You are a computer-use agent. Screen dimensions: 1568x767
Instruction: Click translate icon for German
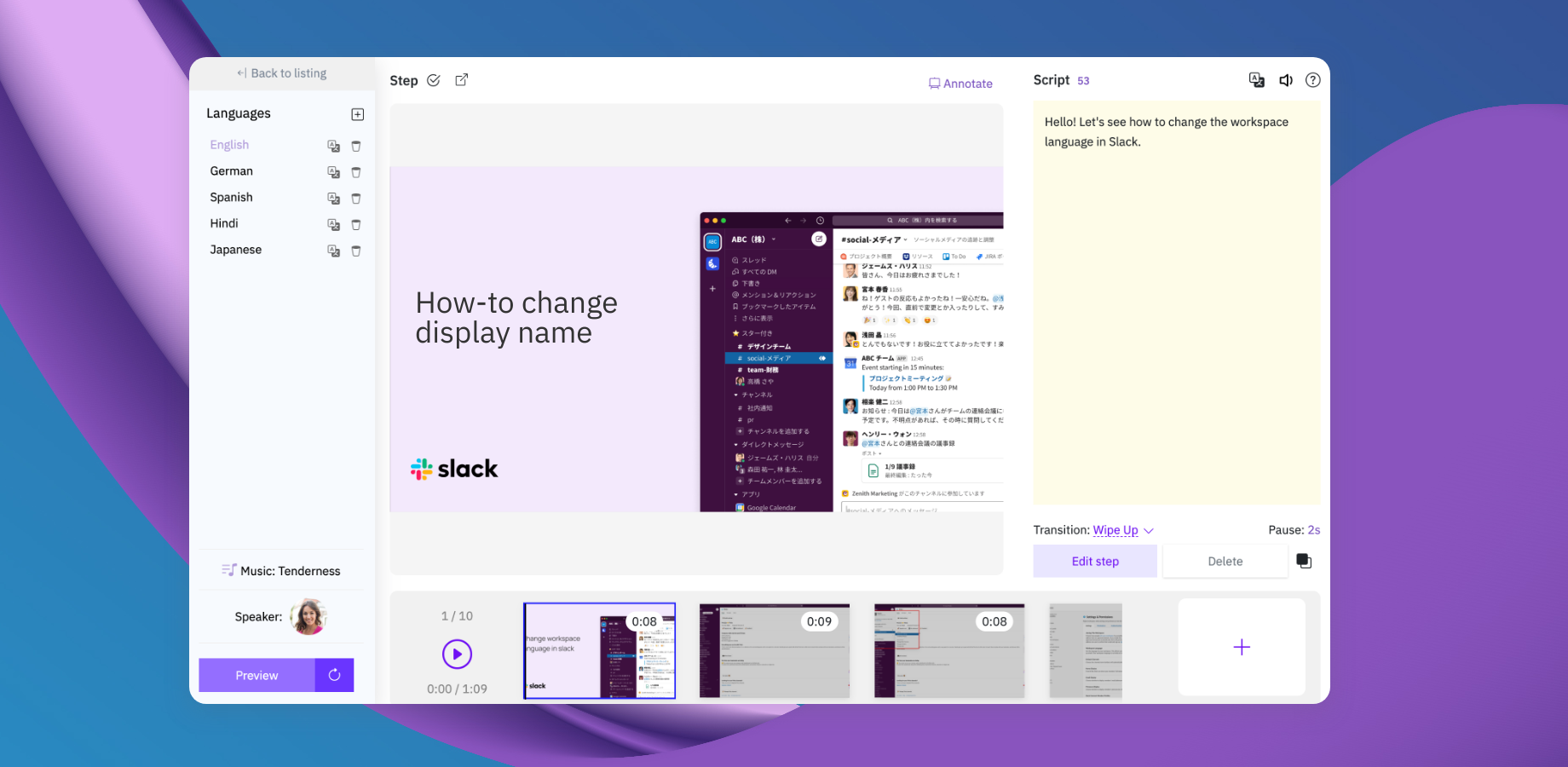click(334, 172)
